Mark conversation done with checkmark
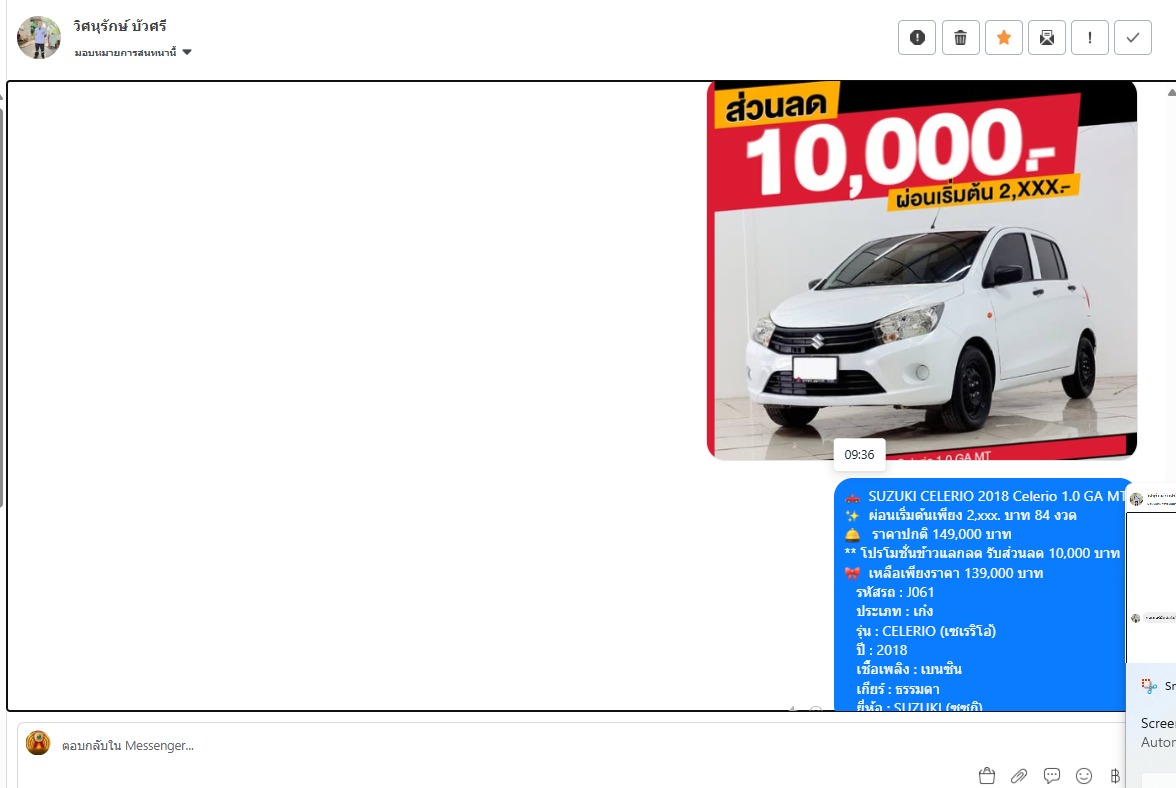 pos(1132,37)
